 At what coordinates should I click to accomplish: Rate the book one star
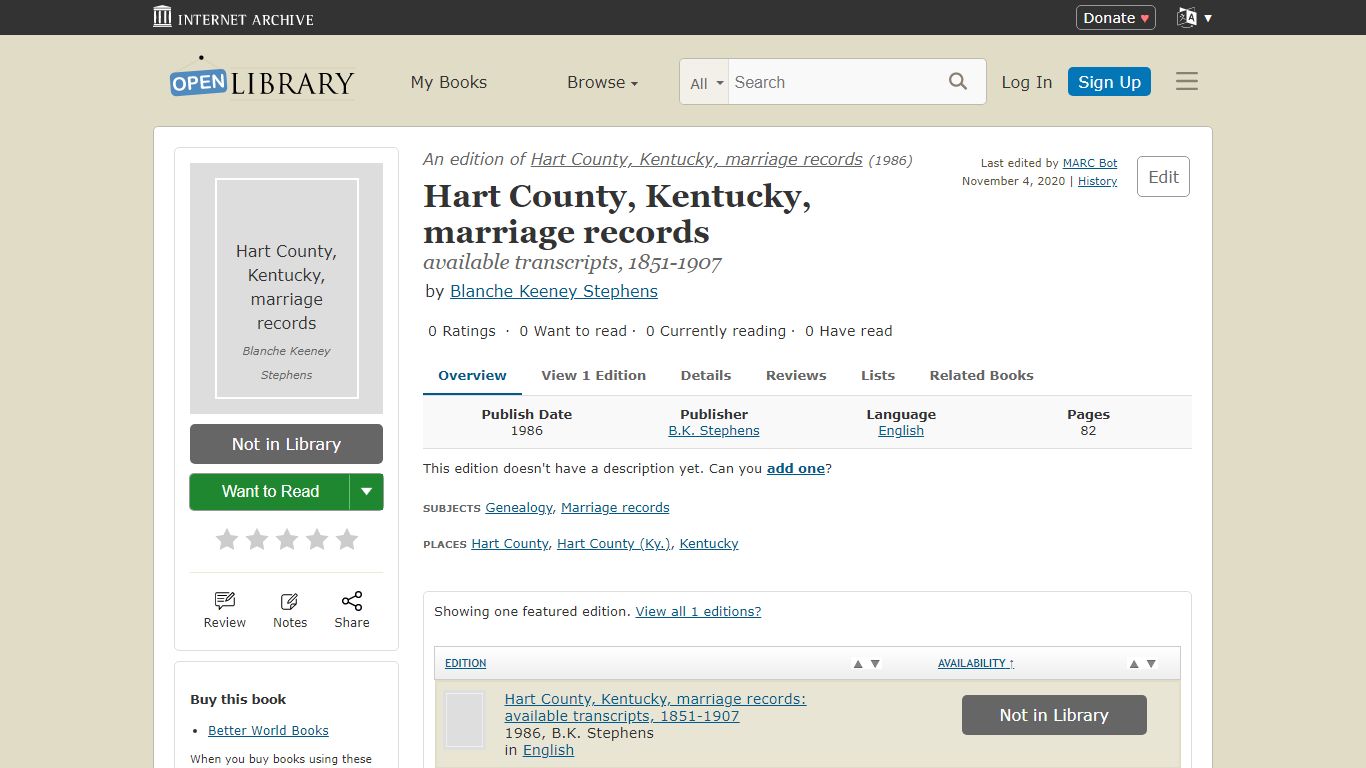(227, 540)
